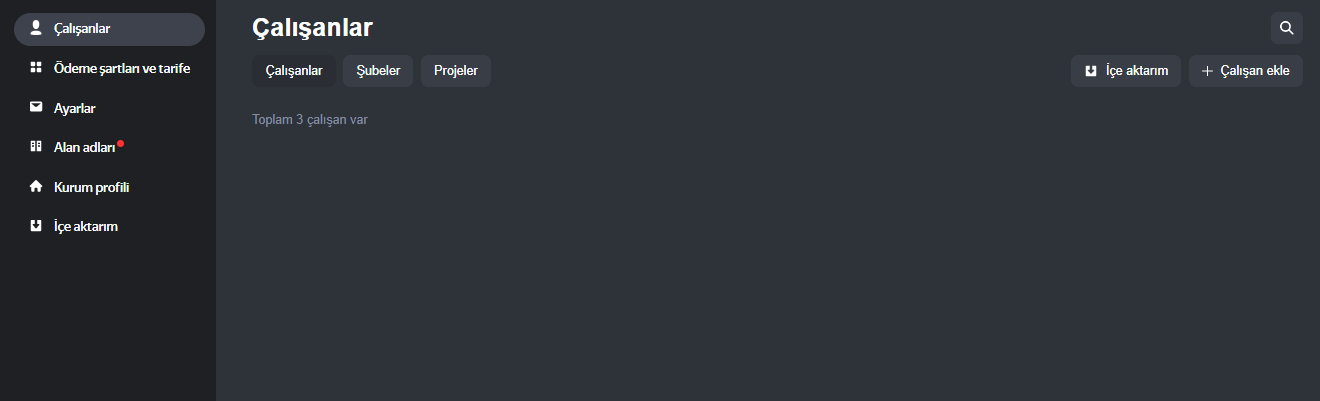Click the 'Toplam 3 çalışan var' text
Image resolution: width=1320 pixels, height=401 pixels.
pos(310,120)
